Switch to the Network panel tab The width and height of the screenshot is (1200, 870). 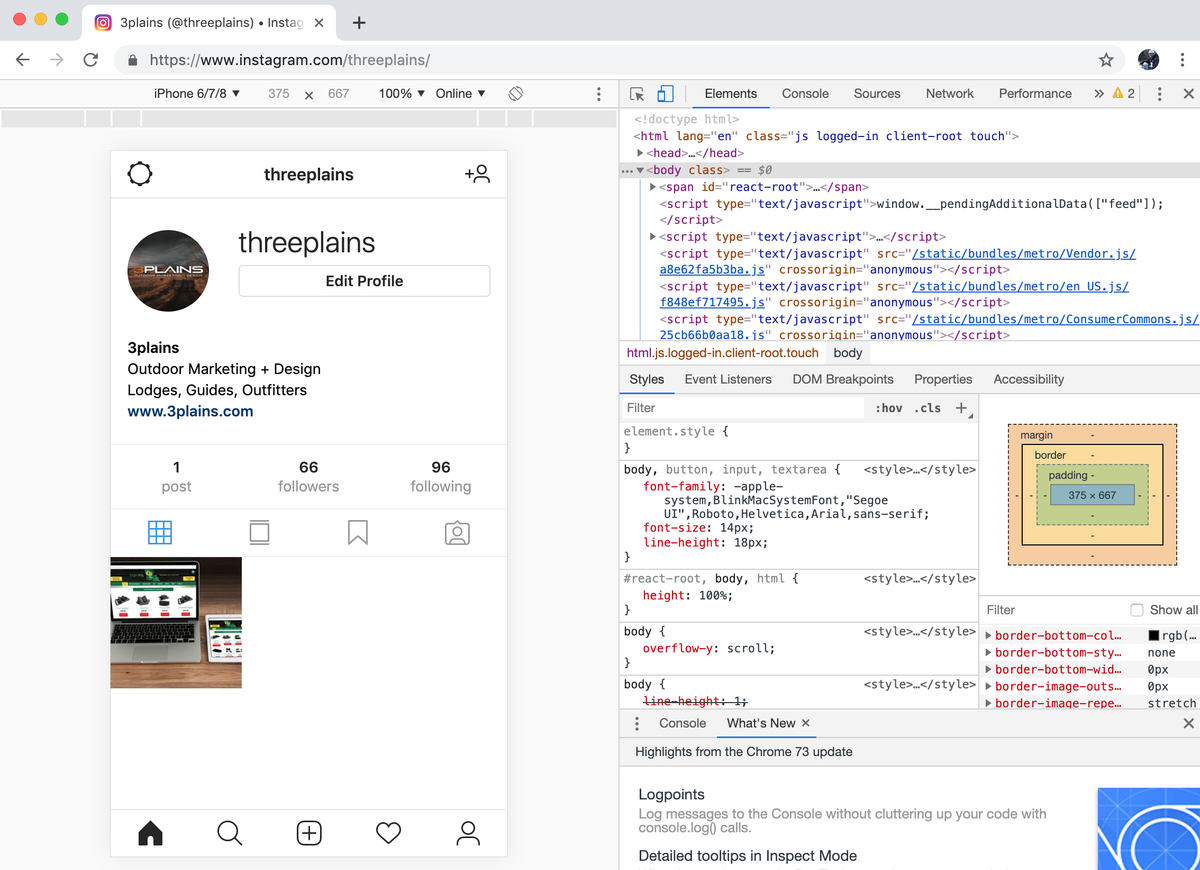(950, 93)
